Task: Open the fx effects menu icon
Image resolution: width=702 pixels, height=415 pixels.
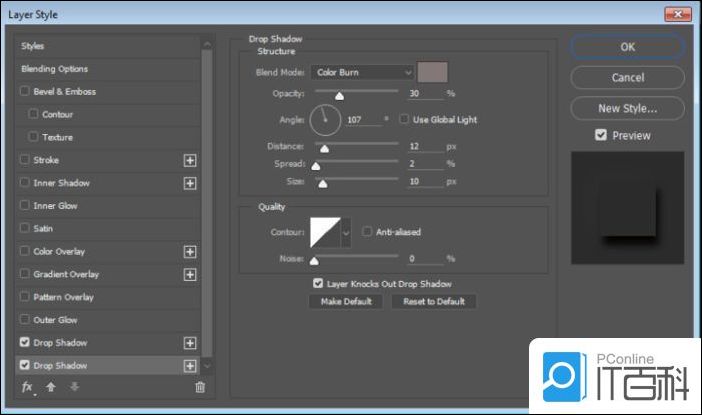Action: 28,387
